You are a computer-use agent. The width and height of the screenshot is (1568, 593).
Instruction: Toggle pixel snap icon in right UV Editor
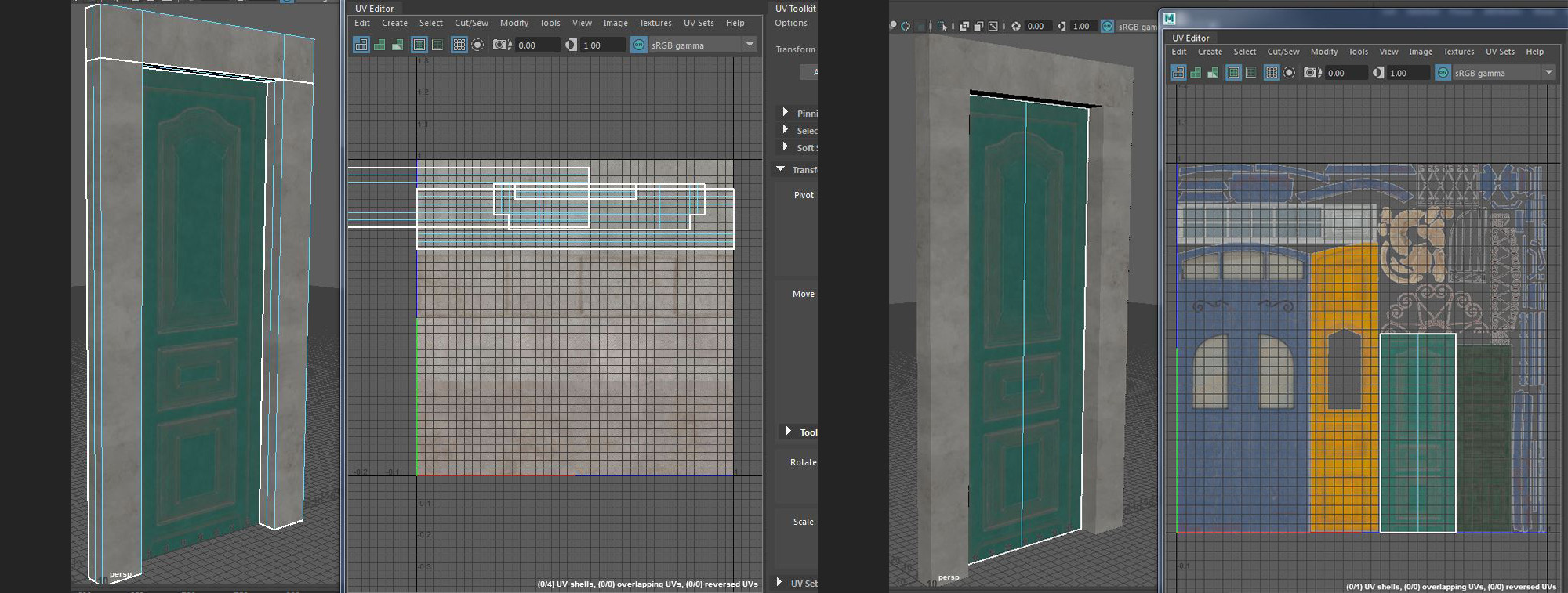click(1289, 72)
